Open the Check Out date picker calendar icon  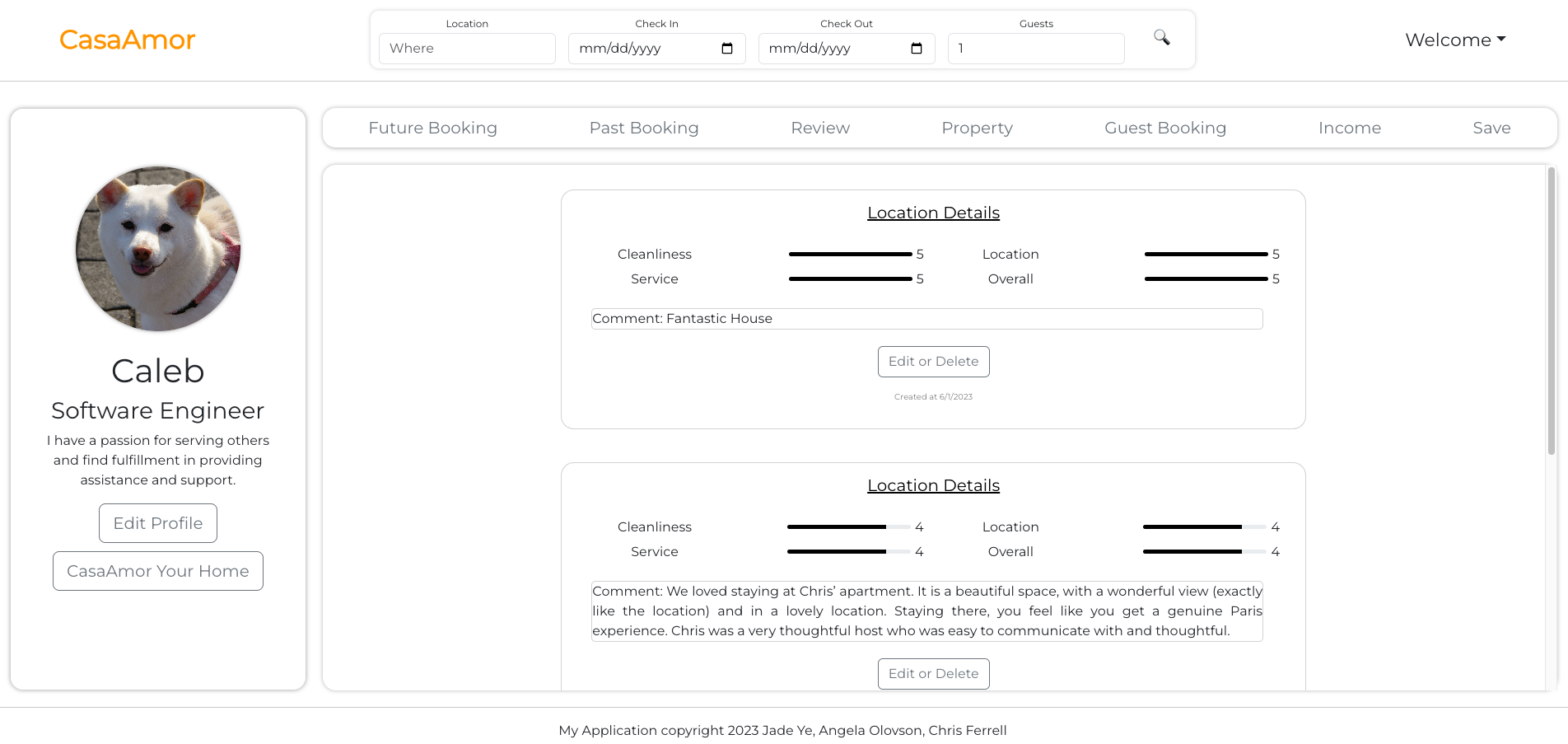point(916,49)
